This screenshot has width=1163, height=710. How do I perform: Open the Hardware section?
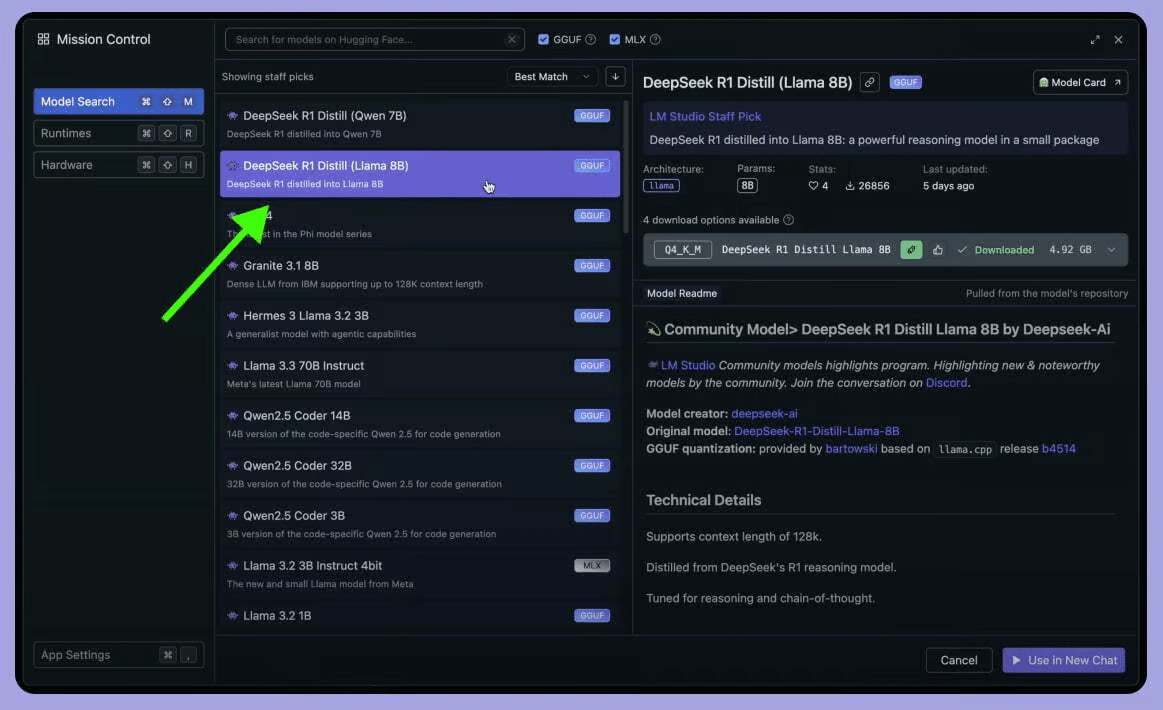(x=118, y=165)
